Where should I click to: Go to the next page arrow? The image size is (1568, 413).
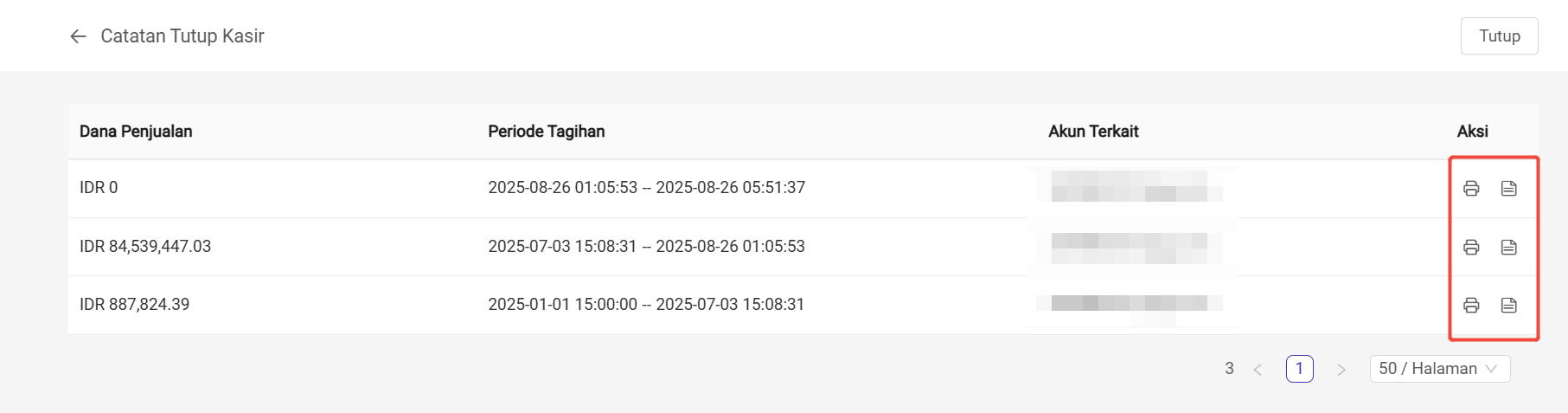[1341, 370]
